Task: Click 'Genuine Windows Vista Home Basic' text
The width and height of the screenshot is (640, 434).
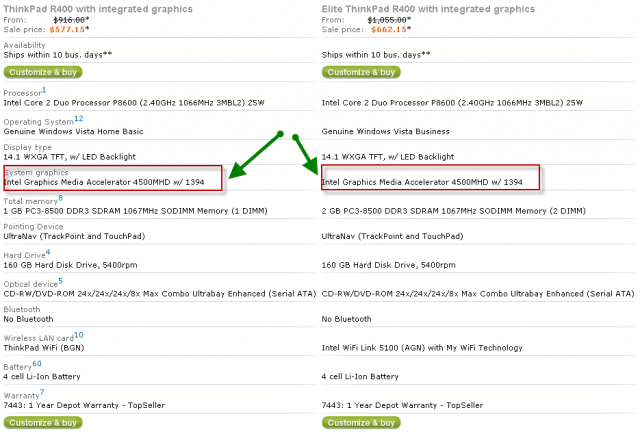Action: coord(73,131)
